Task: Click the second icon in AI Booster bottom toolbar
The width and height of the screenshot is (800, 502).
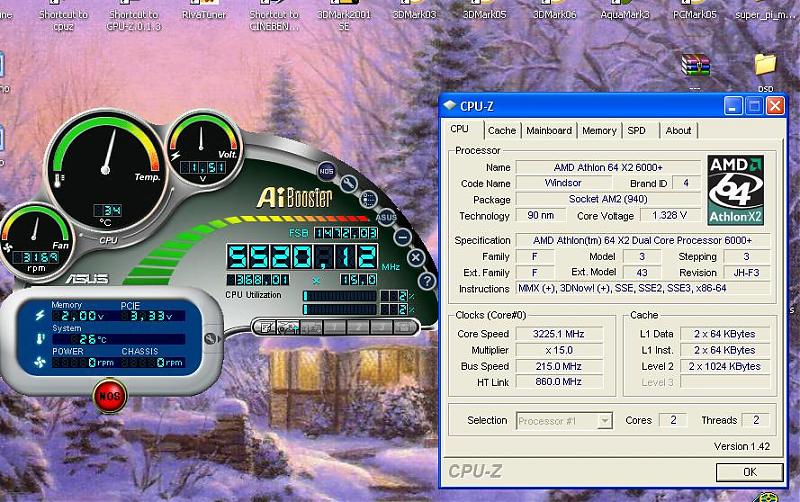Action: click(288, 328)
